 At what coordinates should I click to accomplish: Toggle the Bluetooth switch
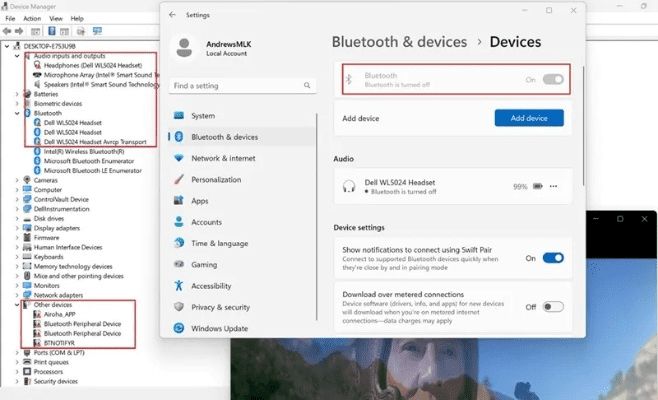coord(552,79)
